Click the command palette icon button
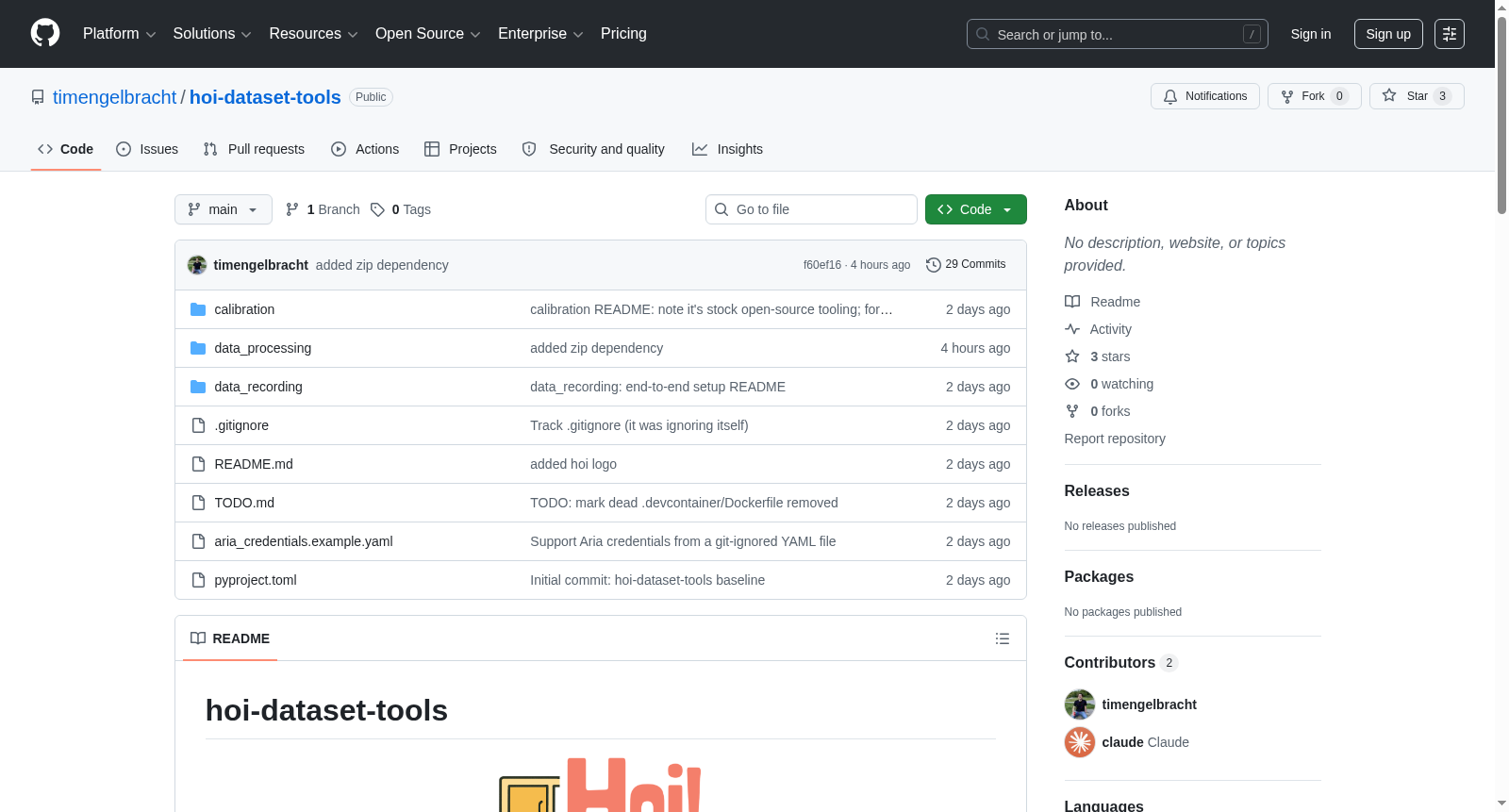Viewport: 1509px width, 812px height. 1450,34
